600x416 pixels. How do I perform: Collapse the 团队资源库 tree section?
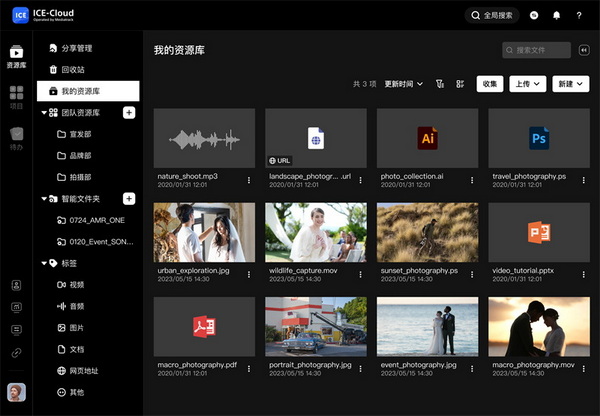coord(44,113)
